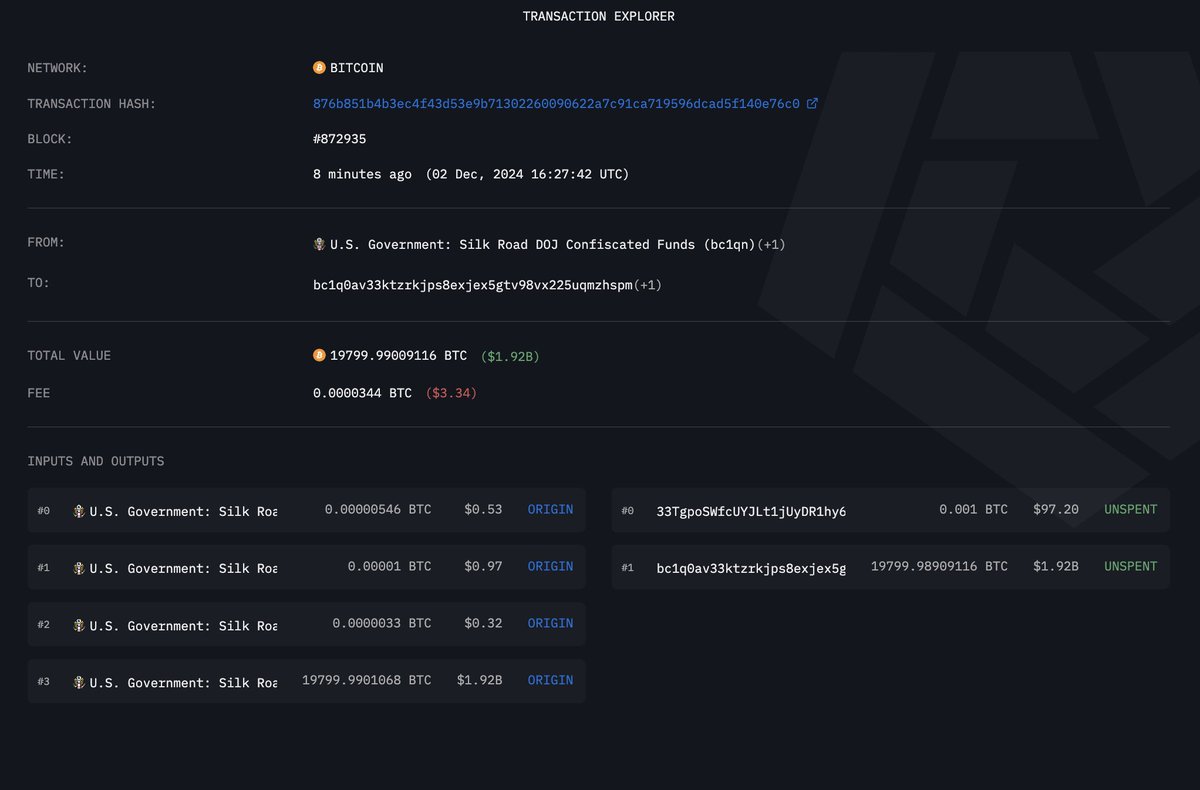Expand the (+1) in the TO row
1200x790 pixels.
pyautogui.click(x=648, y=285)
